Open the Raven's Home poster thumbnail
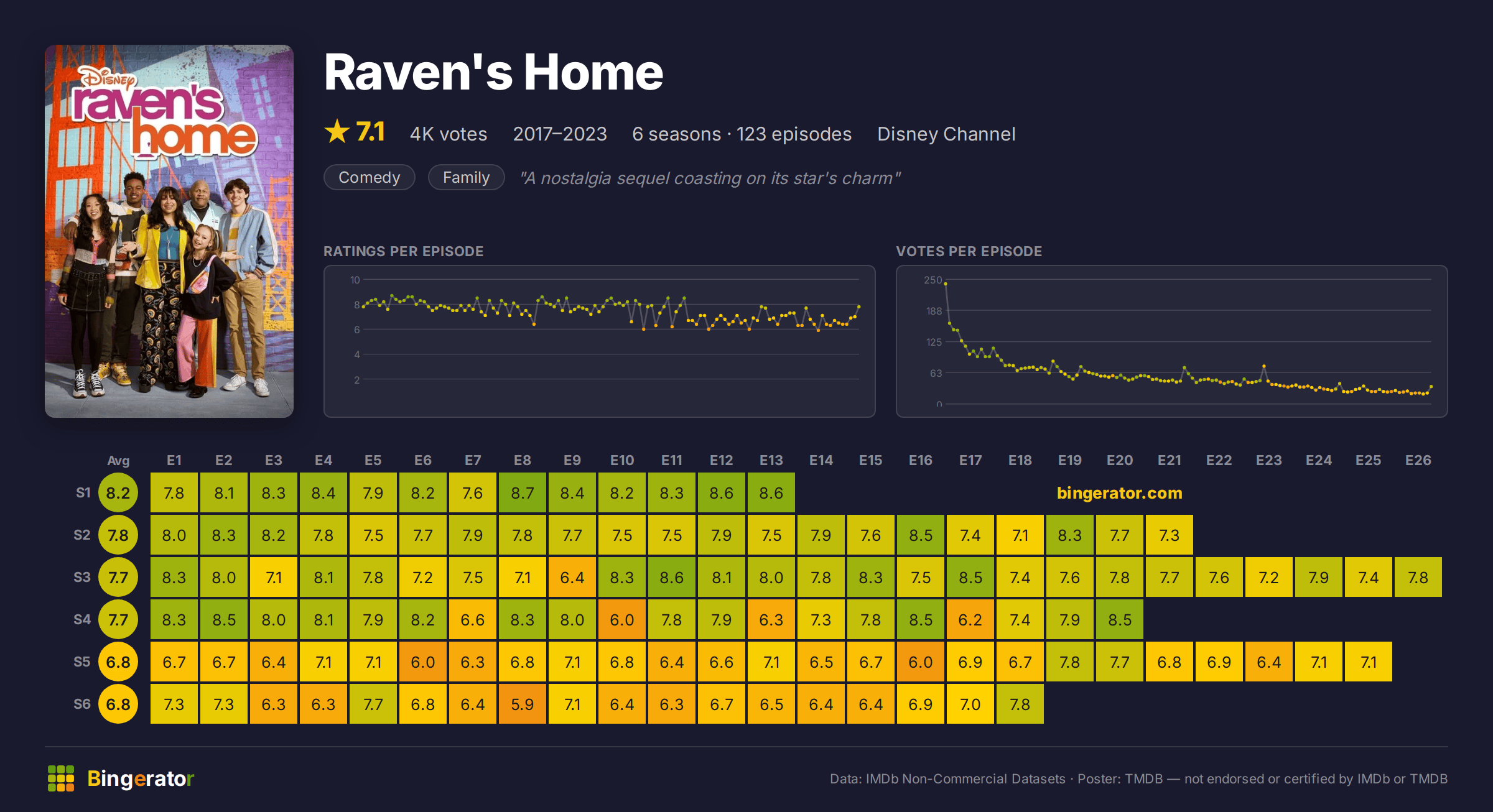1493x812 pixels. point(169,231)
